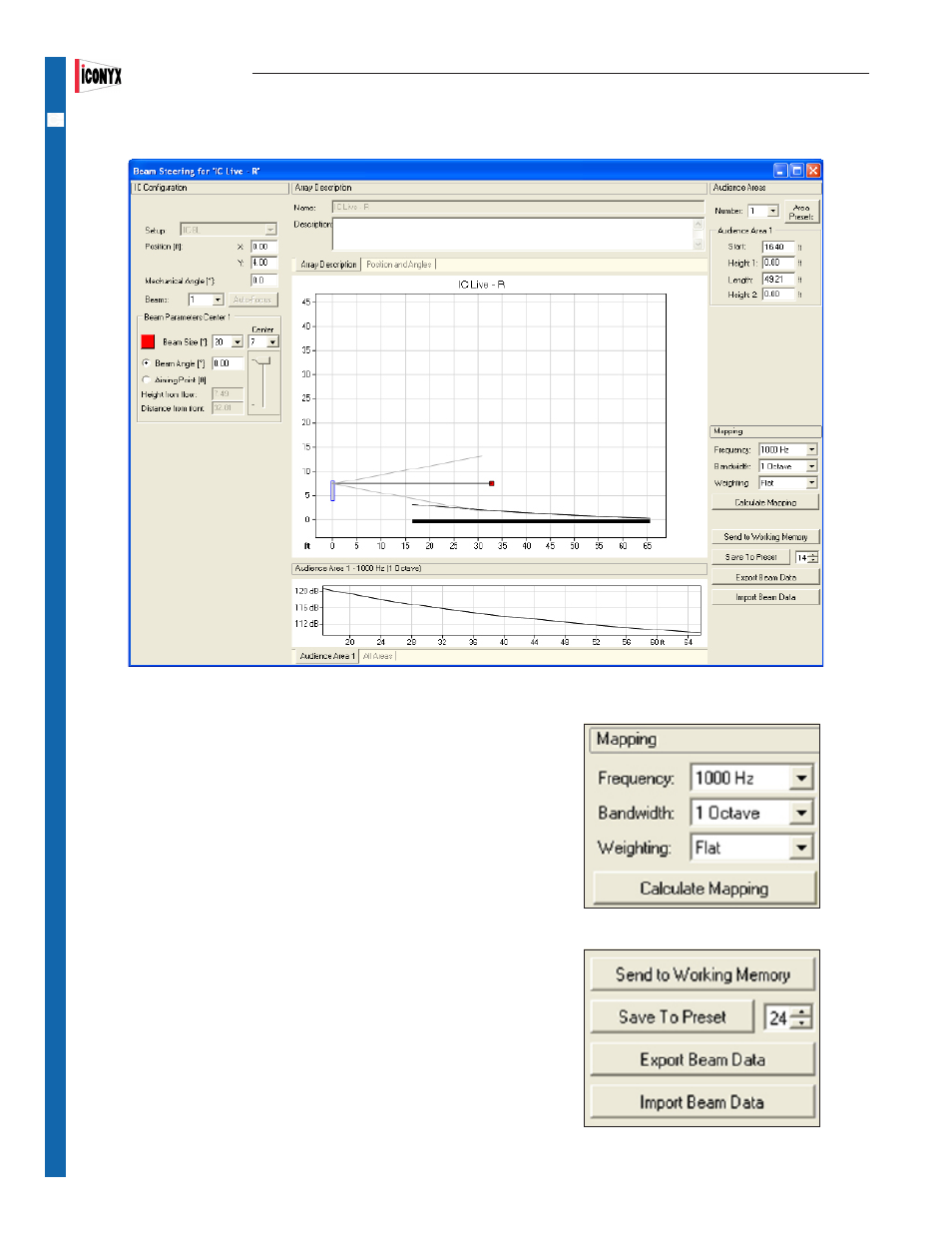This screenshot has height=1233, width=952.
Task: Click Import Beam Data in enlarged inset
Action: click(x=703, y=1102)
